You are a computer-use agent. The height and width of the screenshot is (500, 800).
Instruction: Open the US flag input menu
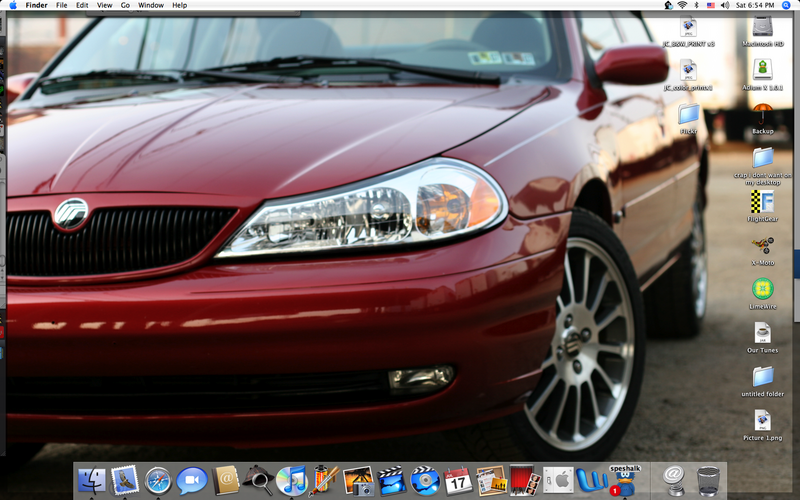711,5
